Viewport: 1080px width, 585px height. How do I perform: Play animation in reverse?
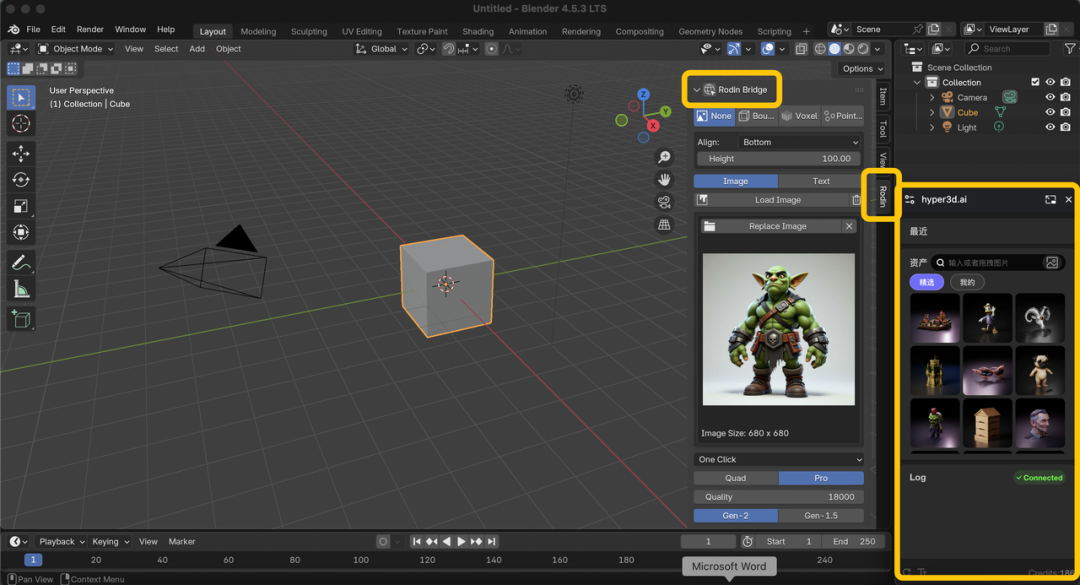[446, 542]
